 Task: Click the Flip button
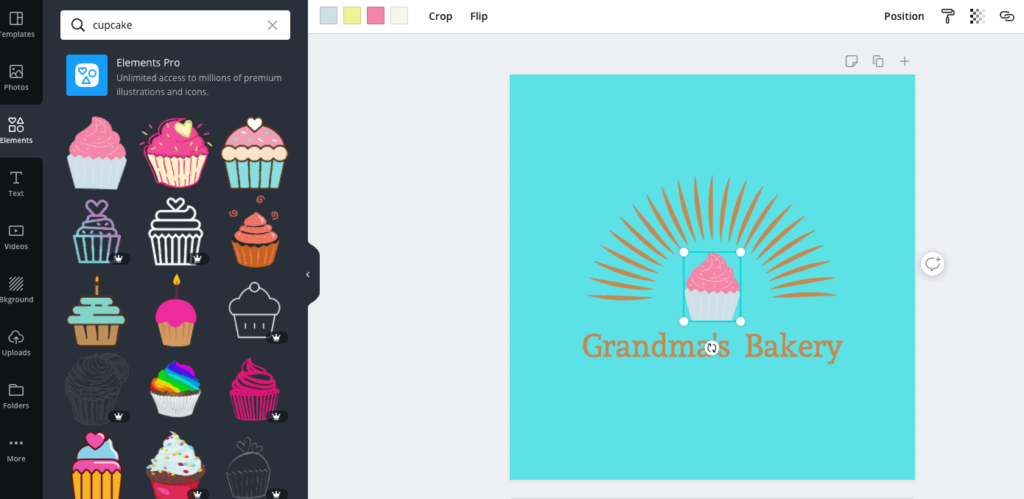479,16
